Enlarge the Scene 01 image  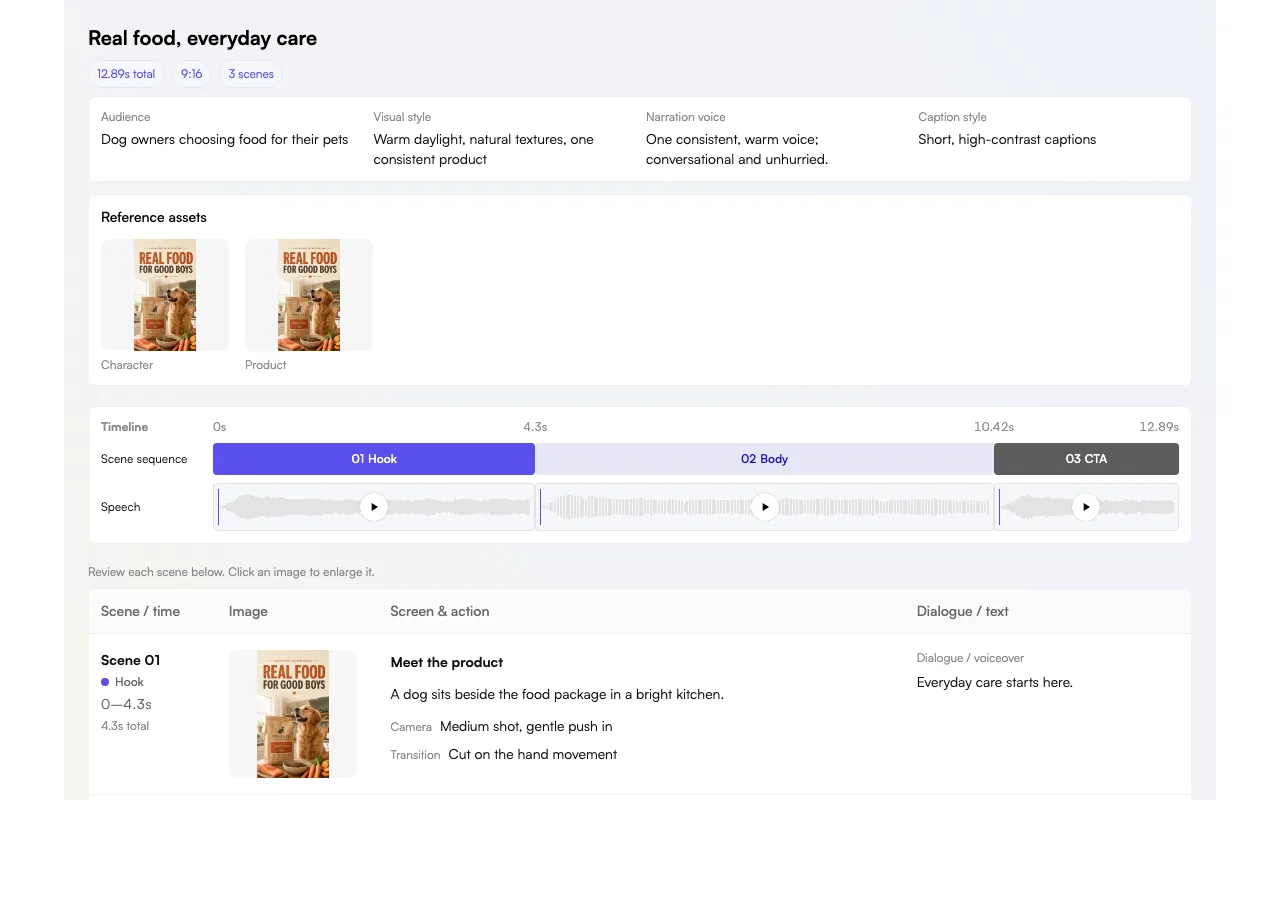(x=293, y=714)
